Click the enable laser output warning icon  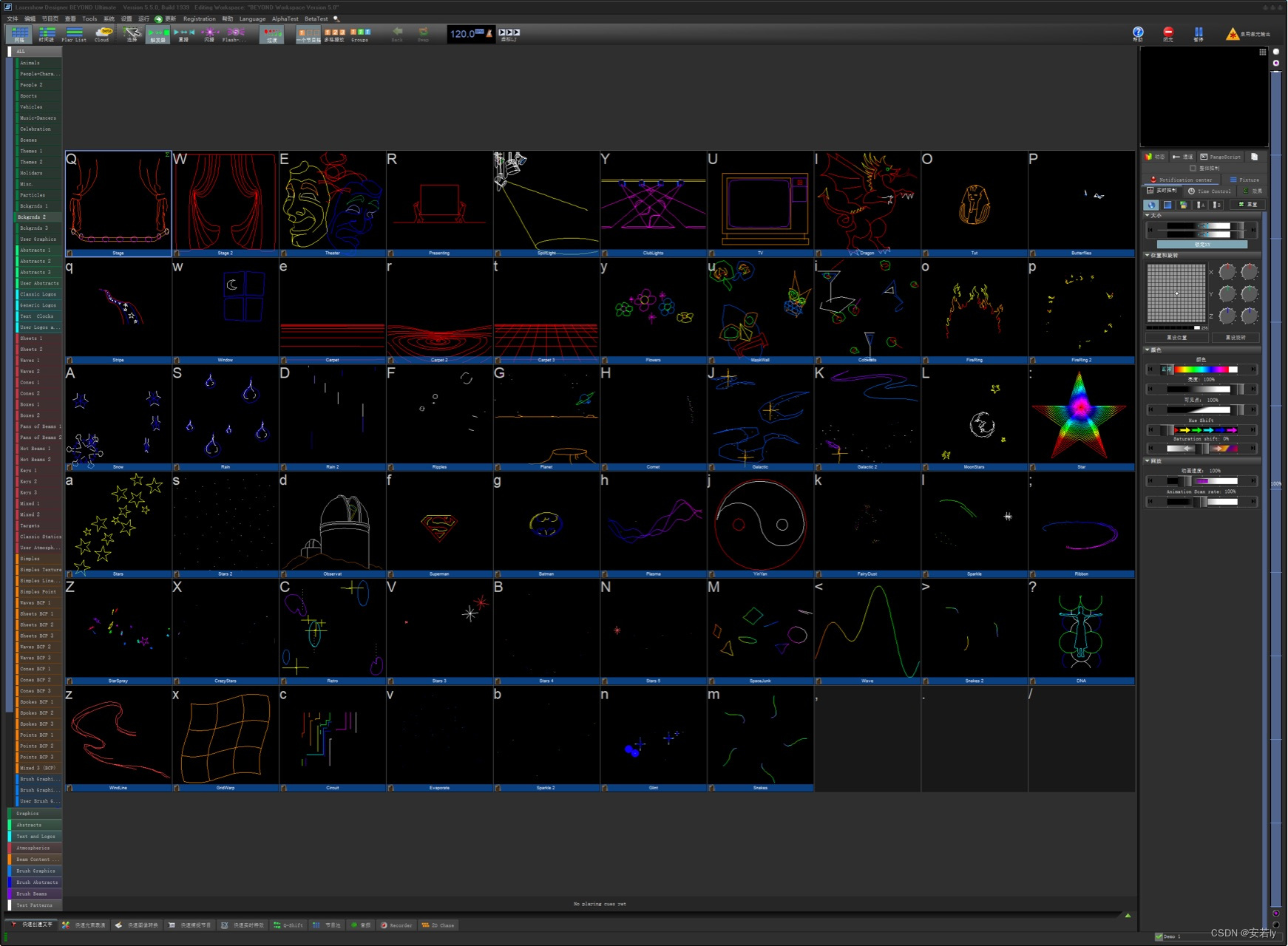(1232, 34)
